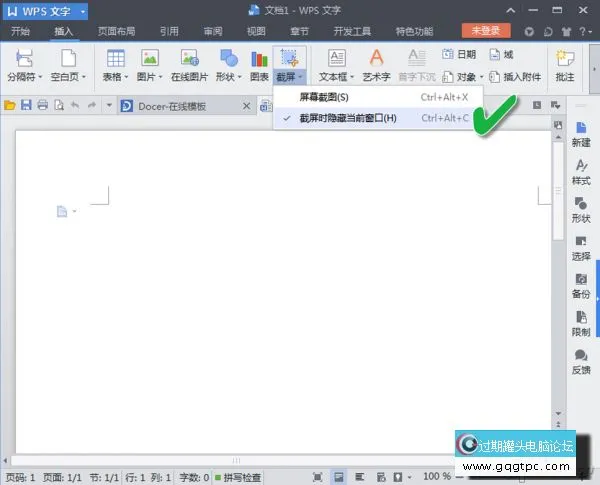Open online pictures (在线图片)
The width and height of the screenshot is (600, 485).
(189, 65)
